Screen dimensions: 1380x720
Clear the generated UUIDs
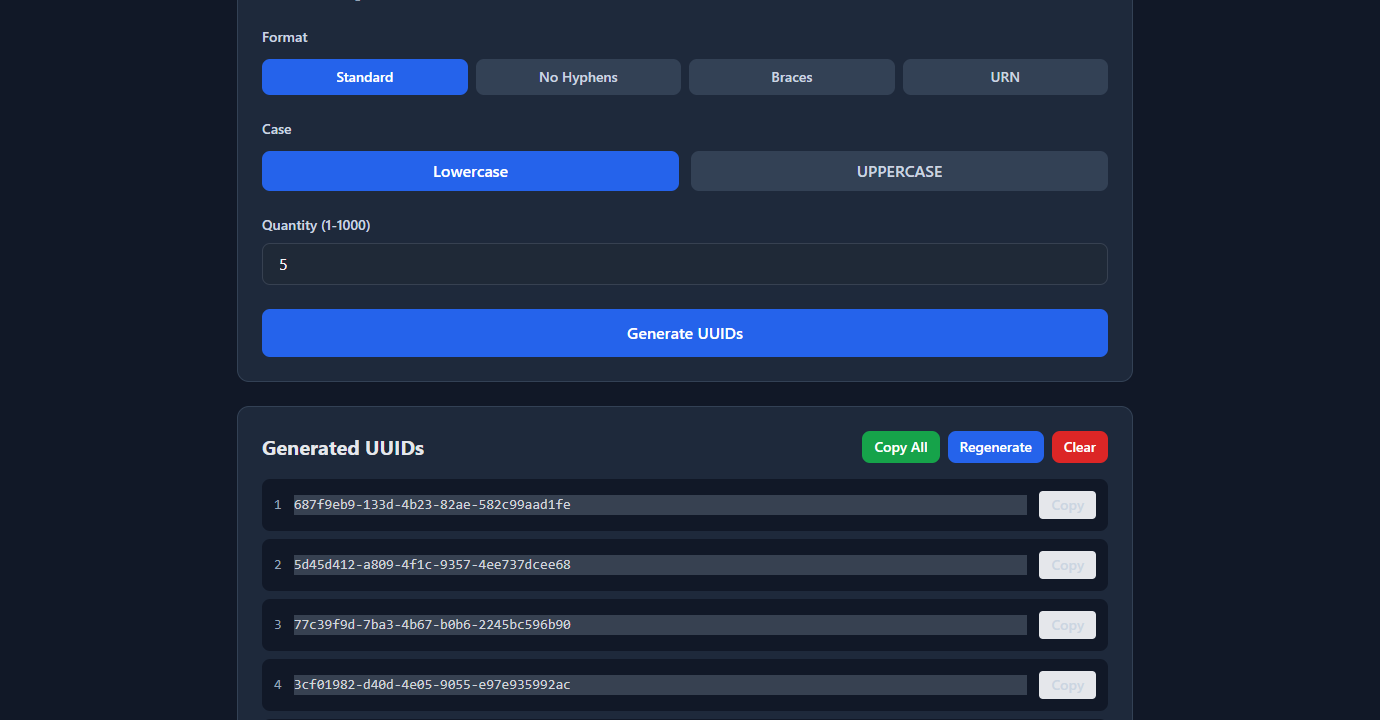tap(1080, 447)
